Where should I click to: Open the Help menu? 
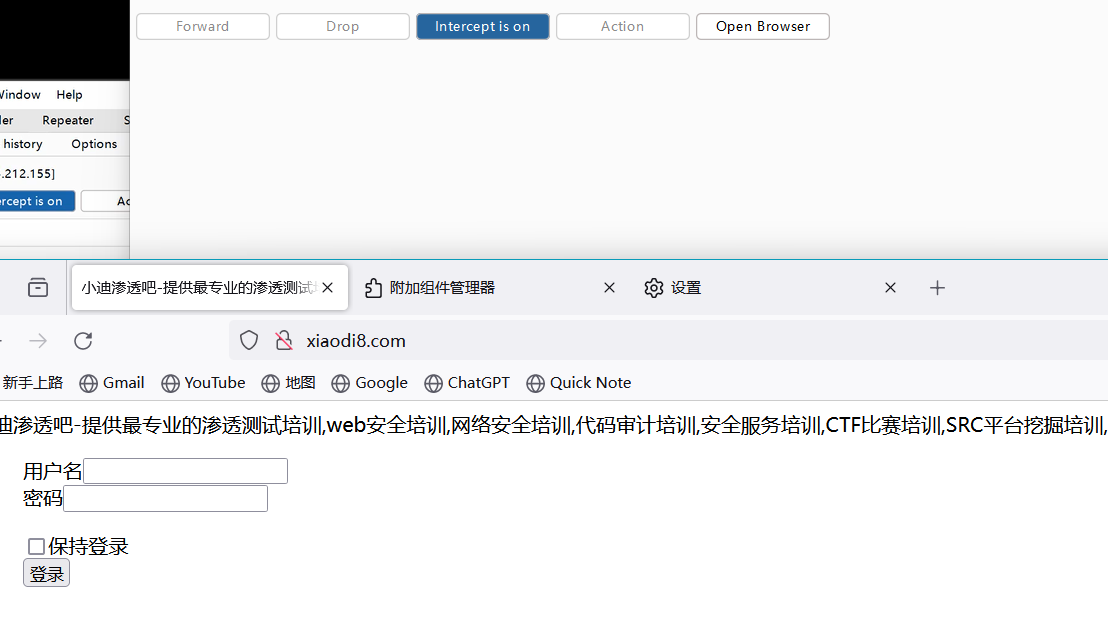(x=69, y=95)
